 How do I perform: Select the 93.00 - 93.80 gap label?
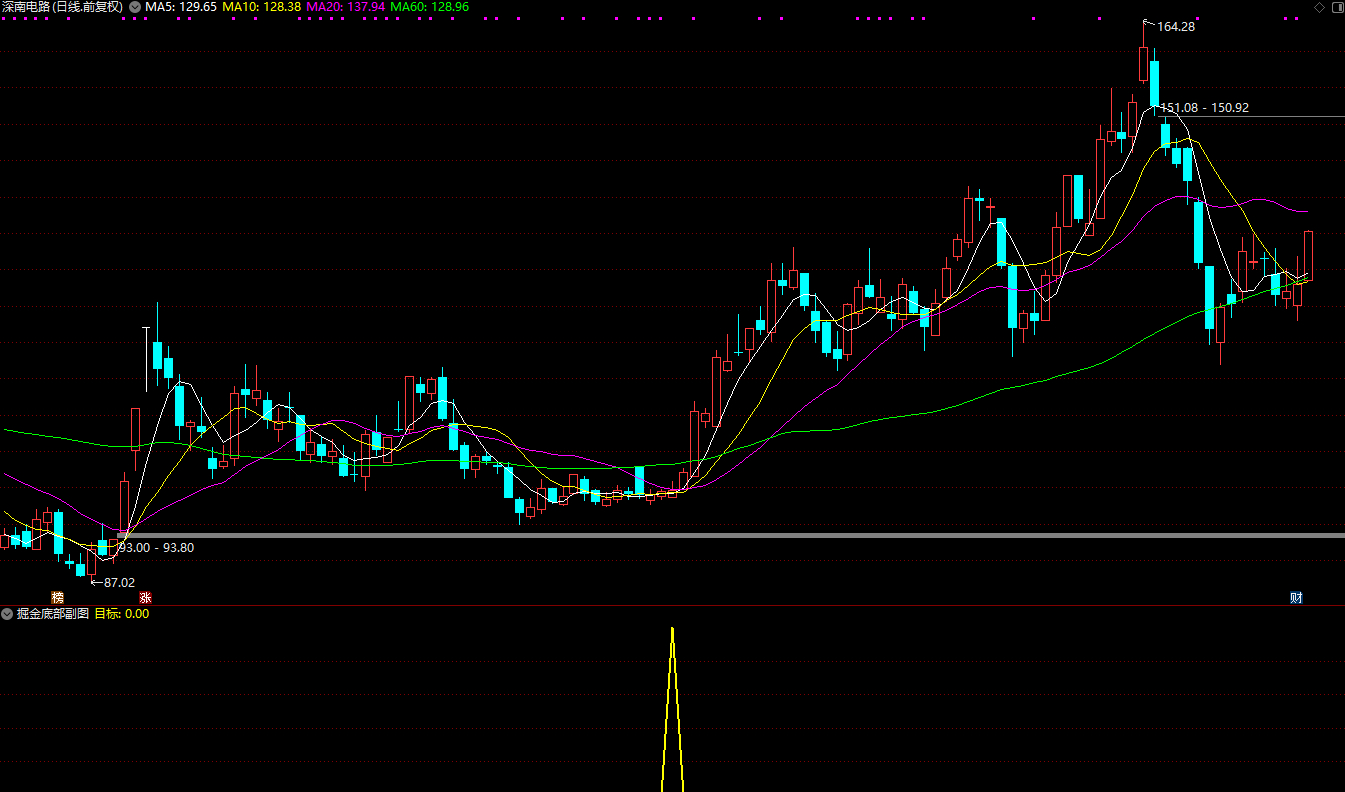click(156, 547)
